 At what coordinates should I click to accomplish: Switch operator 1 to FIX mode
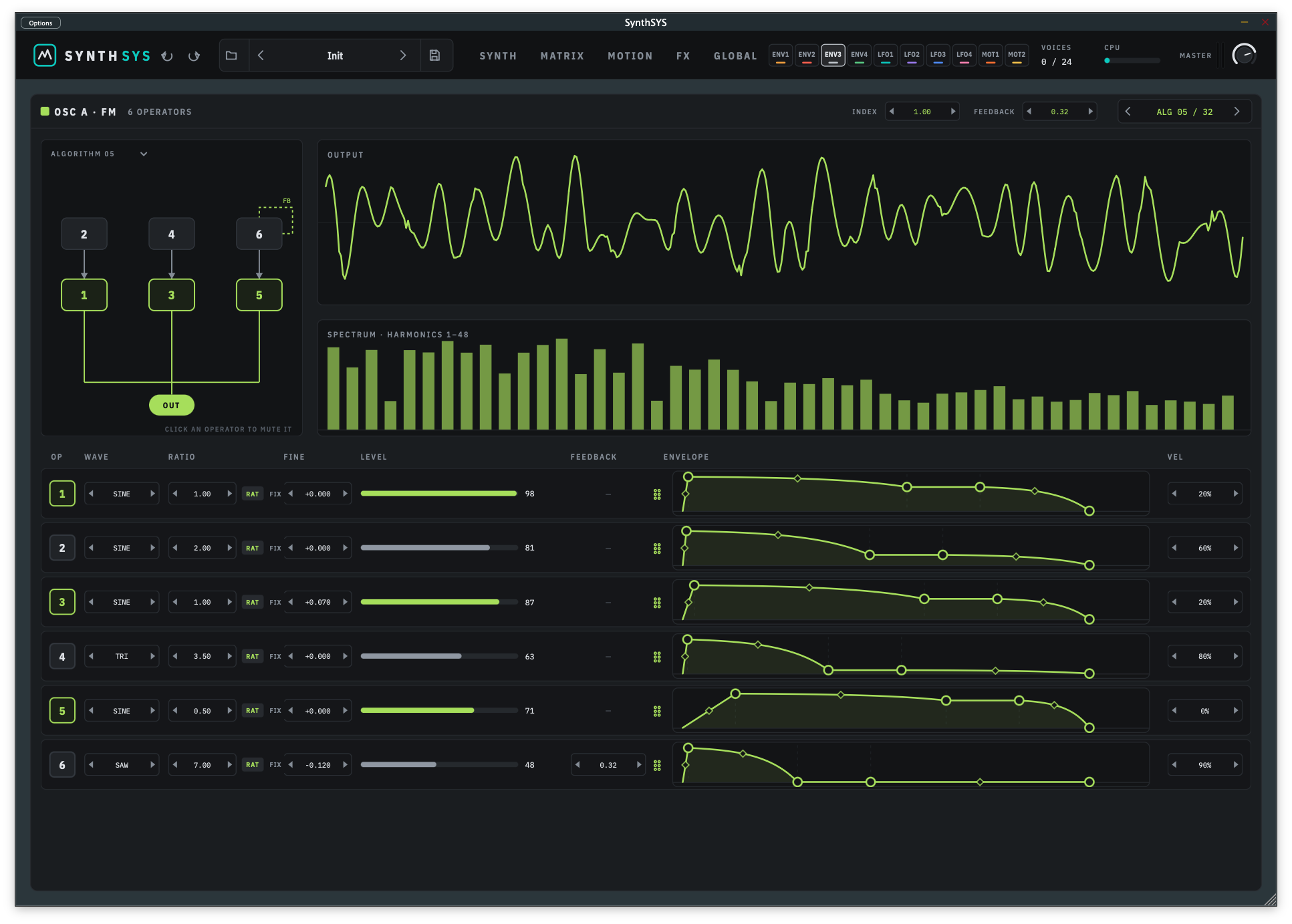[x=275, y=494]
